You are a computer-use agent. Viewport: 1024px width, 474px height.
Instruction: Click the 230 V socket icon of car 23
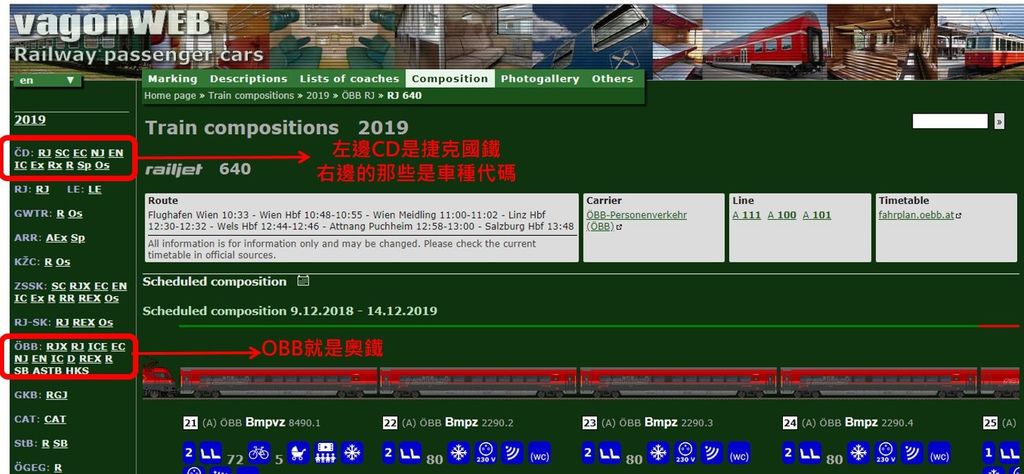pos(685,452)
